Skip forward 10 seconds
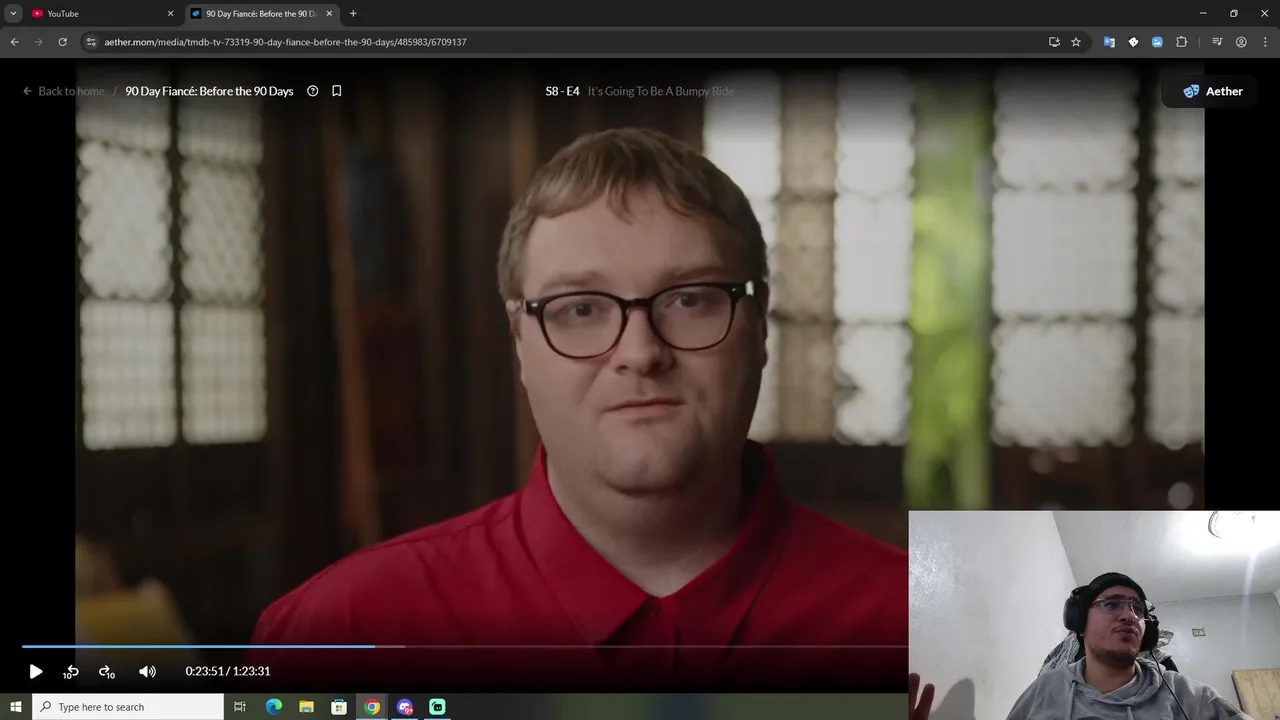This screenshot has height=720, width=1280. [106, 672]
